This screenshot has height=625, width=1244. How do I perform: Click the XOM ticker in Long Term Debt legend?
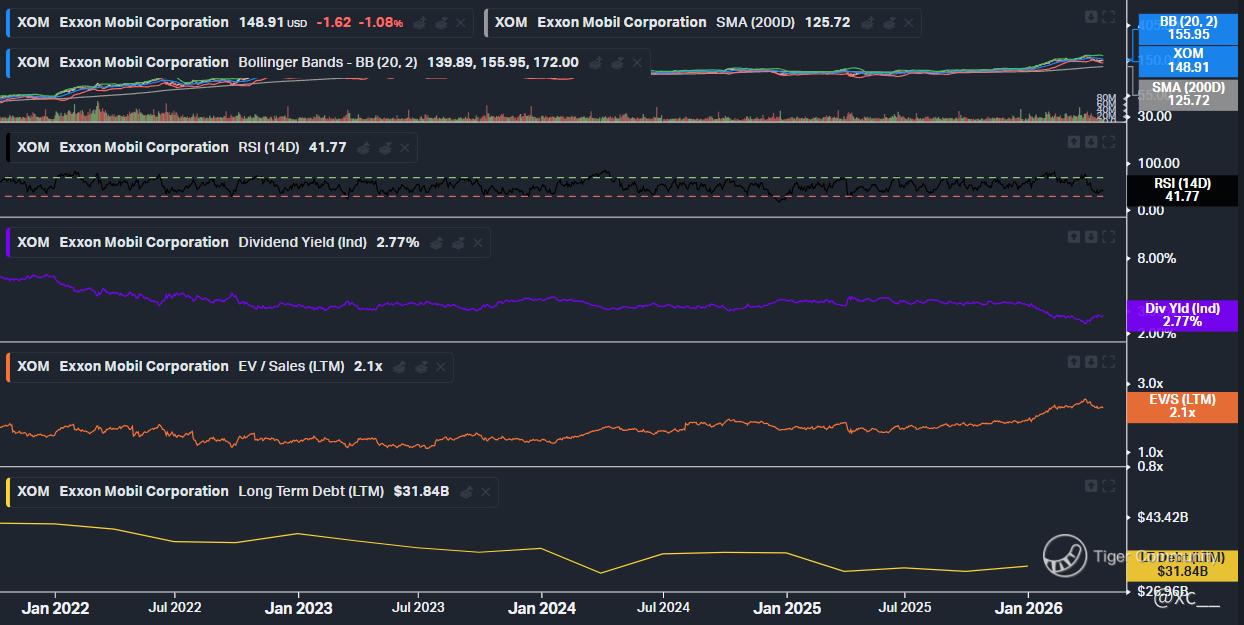pos(33,492)
